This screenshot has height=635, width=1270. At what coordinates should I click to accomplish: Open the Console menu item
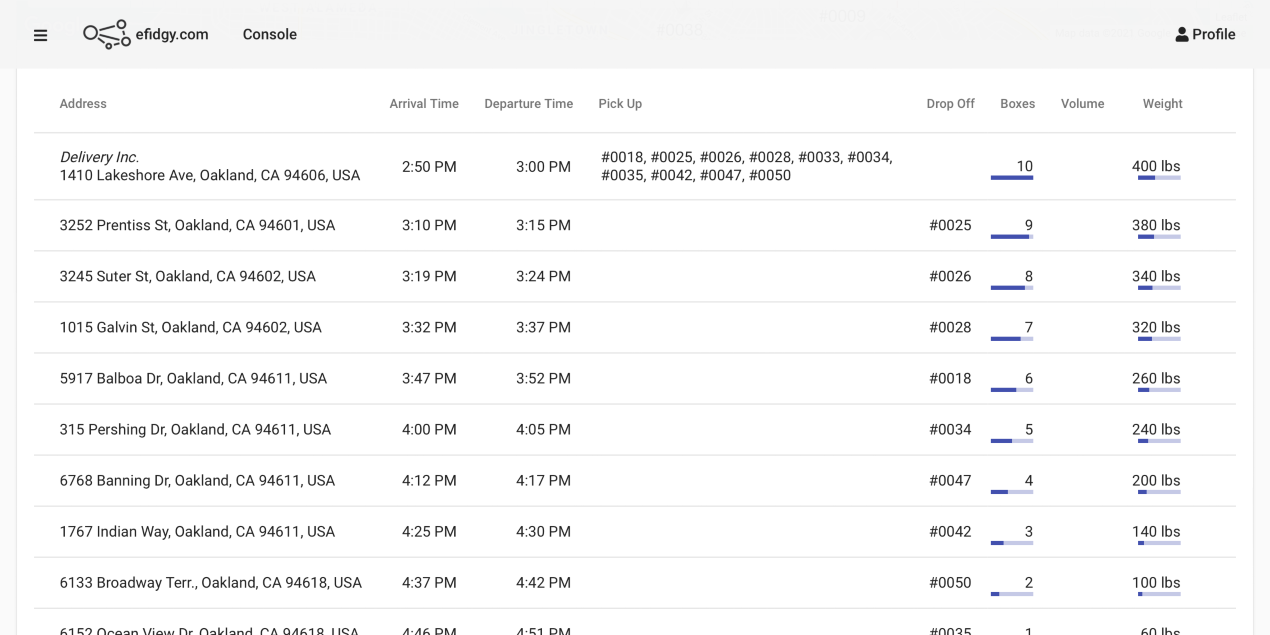[269, 35]
